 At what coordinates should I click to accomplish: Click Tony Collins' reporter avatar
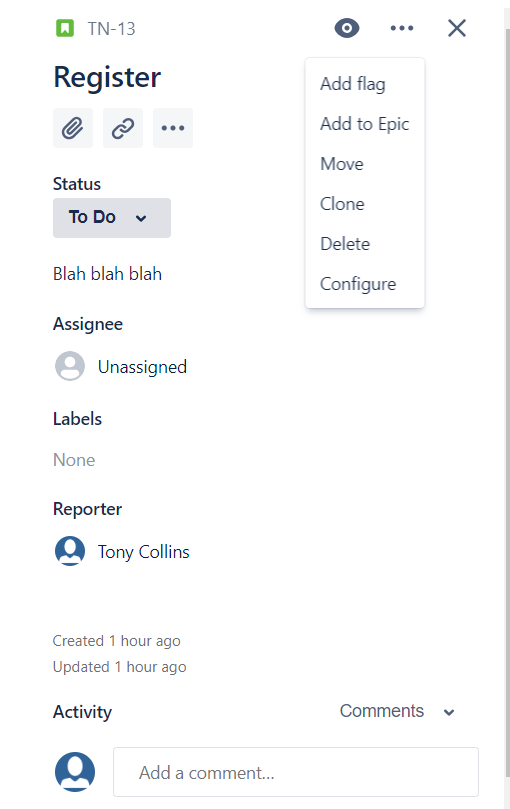[70, 551]
